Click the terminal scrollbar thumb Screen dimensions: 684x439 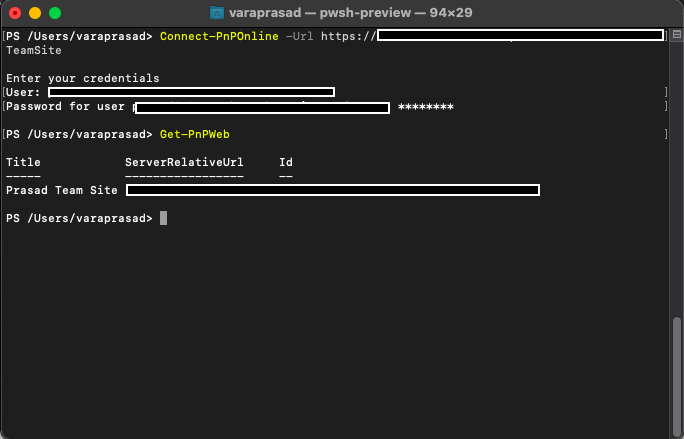[x=678, y=374]
